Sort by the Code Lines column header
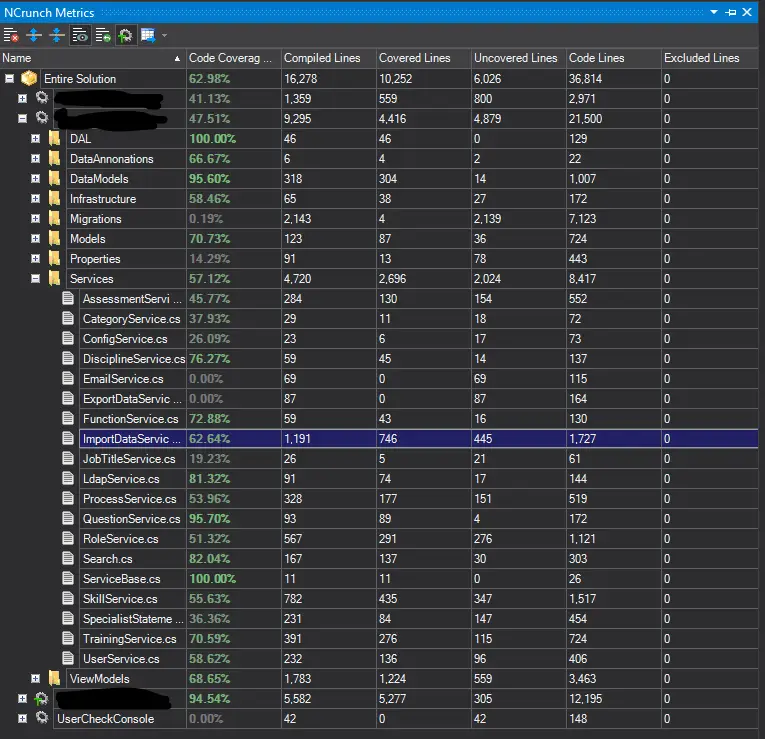The image size is (765, 739). [614, 58]
